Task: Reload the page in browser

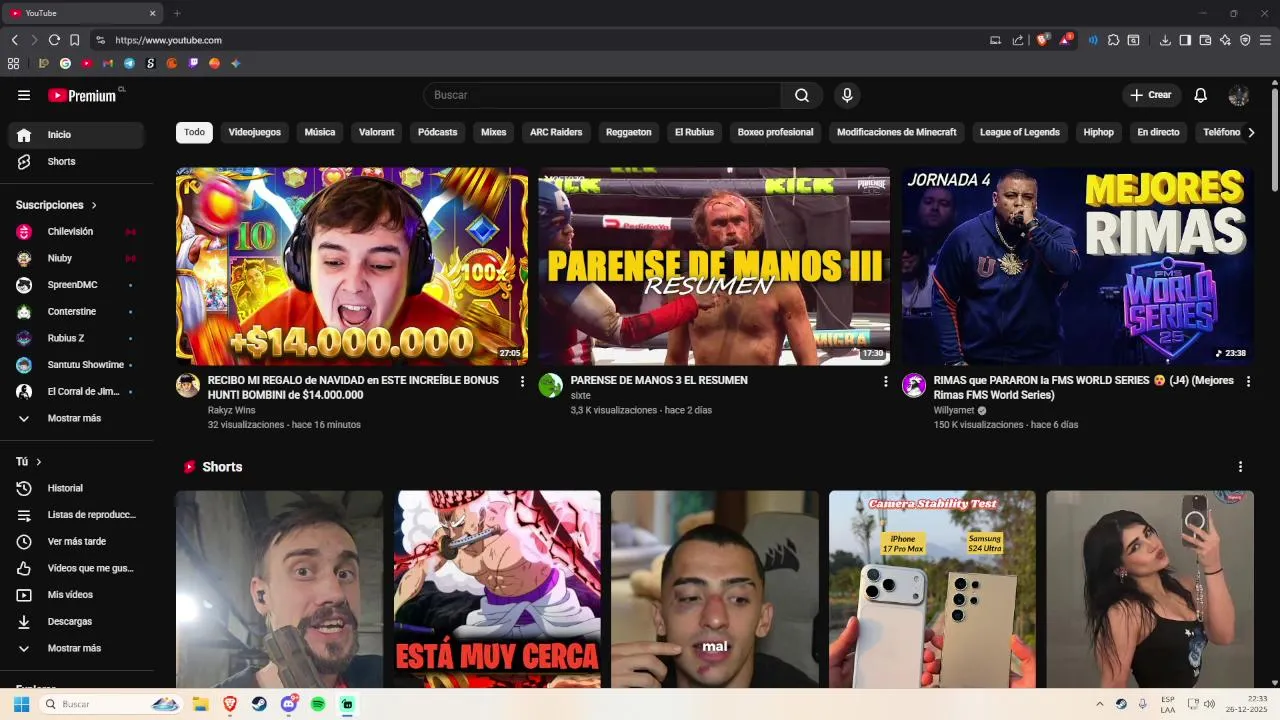Action: click(x=54, y=40)
